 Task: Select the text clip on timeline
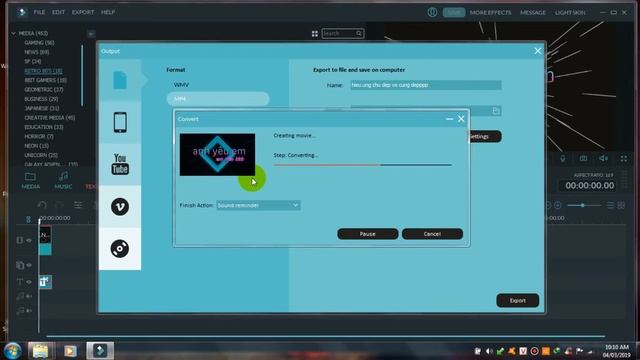(x=45, y=282)
